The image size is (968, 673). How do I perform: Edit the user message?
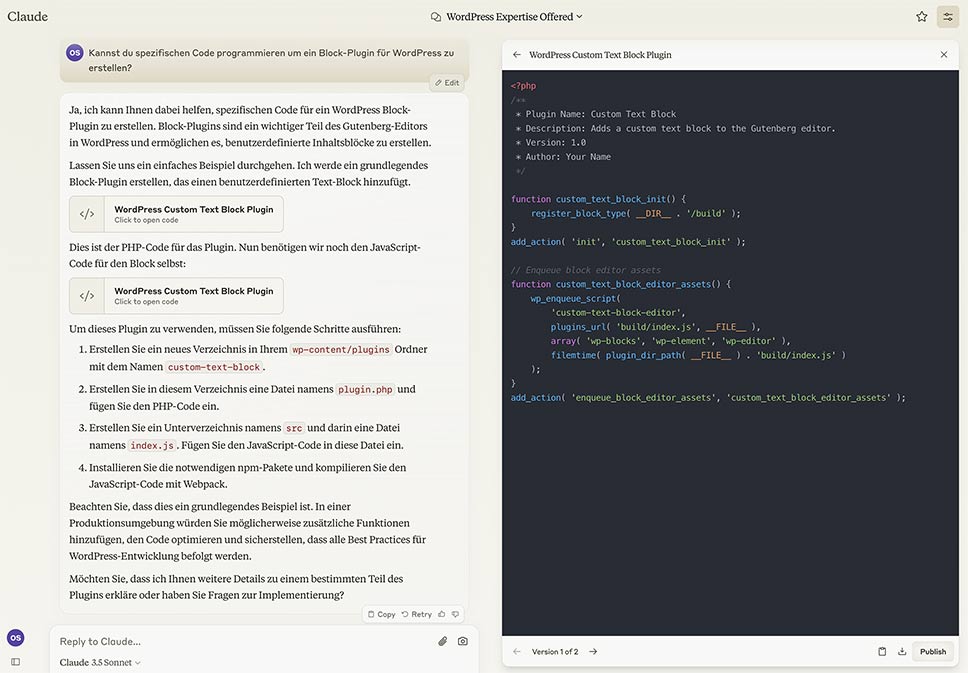click(x=447, y=83)
